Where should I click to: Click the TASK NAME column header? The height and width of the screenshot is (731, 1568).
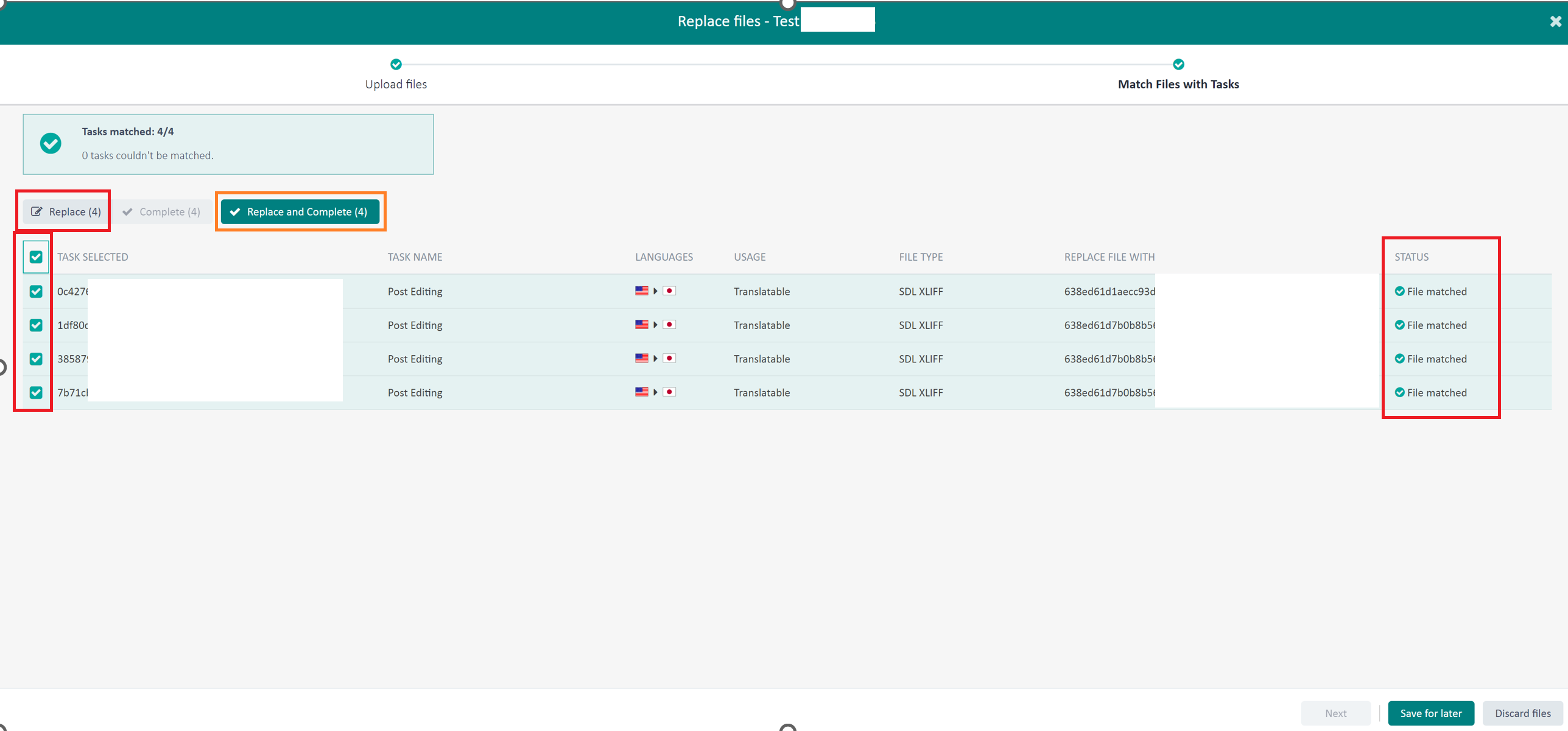(415, 257)
